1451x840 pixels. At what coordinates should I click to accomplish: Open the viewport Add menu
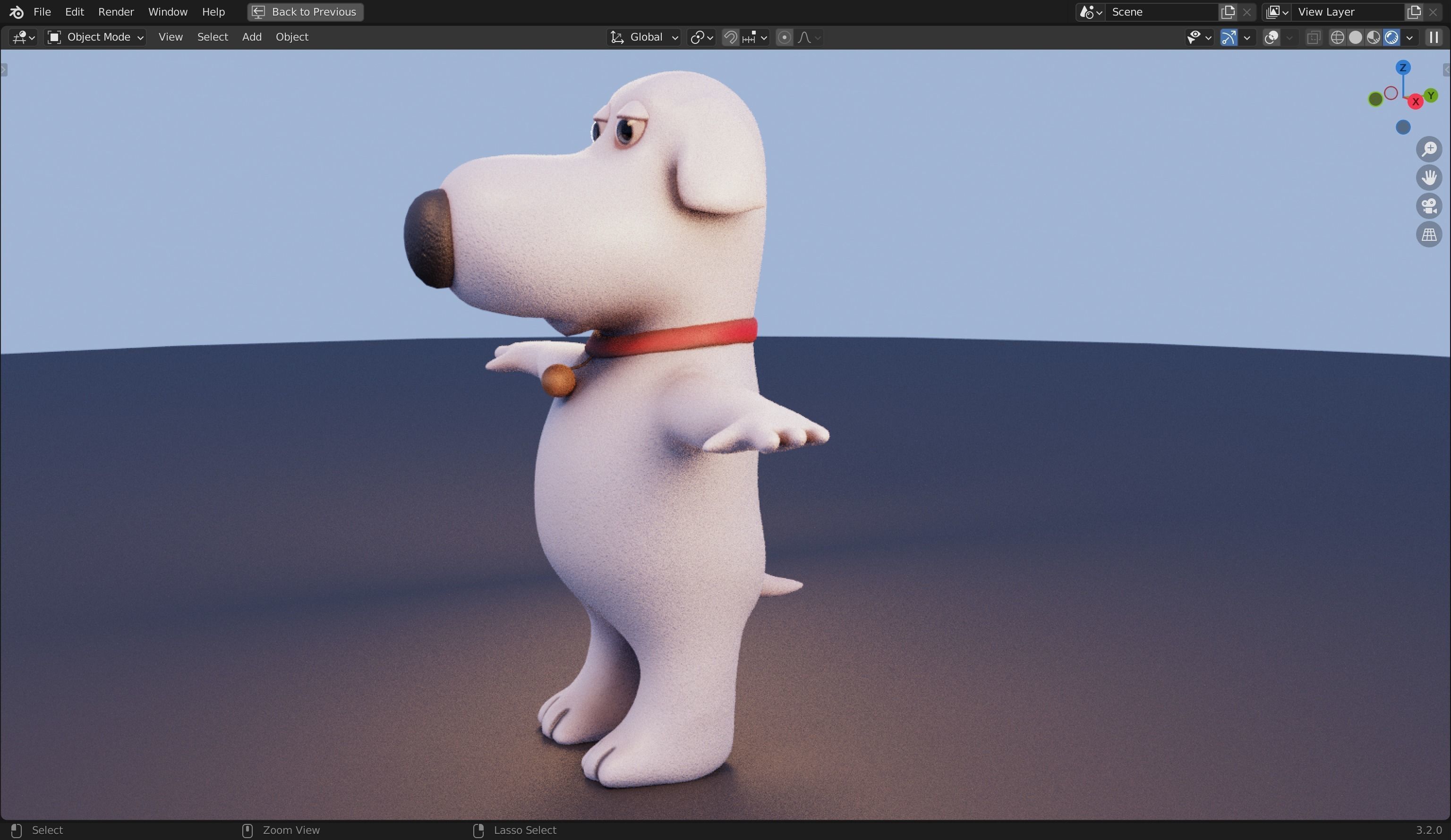[x=252, y=37]
